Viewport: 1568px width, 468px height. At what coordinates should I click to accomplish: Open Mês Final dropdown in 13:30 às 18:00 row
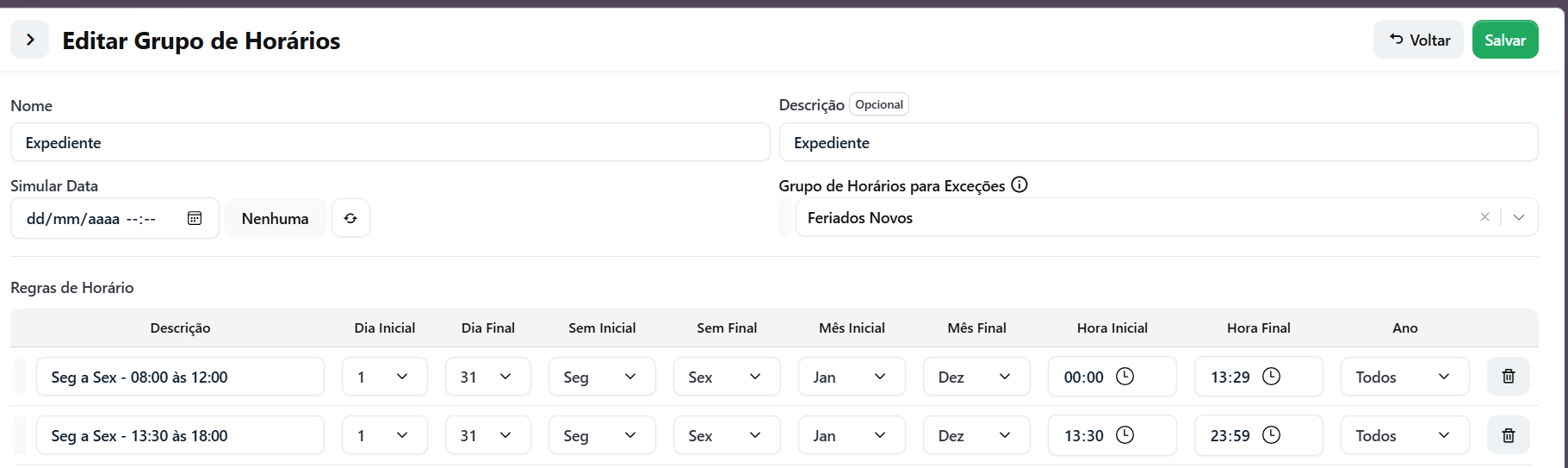(x=976, y=435)
